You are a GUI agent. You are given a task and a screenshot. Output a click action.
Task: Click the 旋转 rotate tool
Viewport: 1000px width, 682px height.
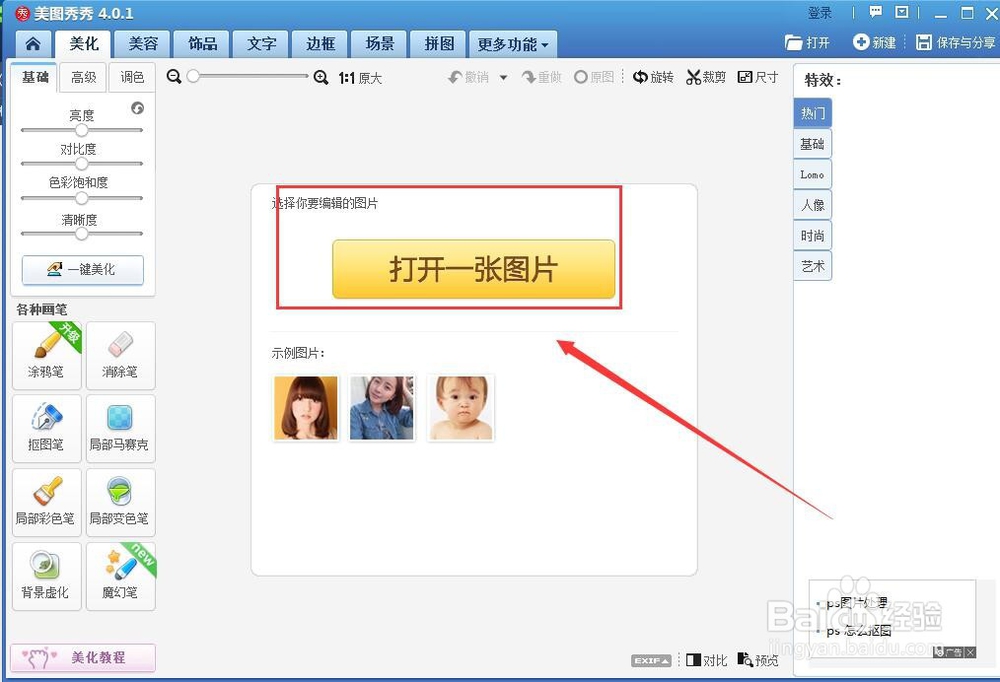pyautogui.click(x=653, y=76)
